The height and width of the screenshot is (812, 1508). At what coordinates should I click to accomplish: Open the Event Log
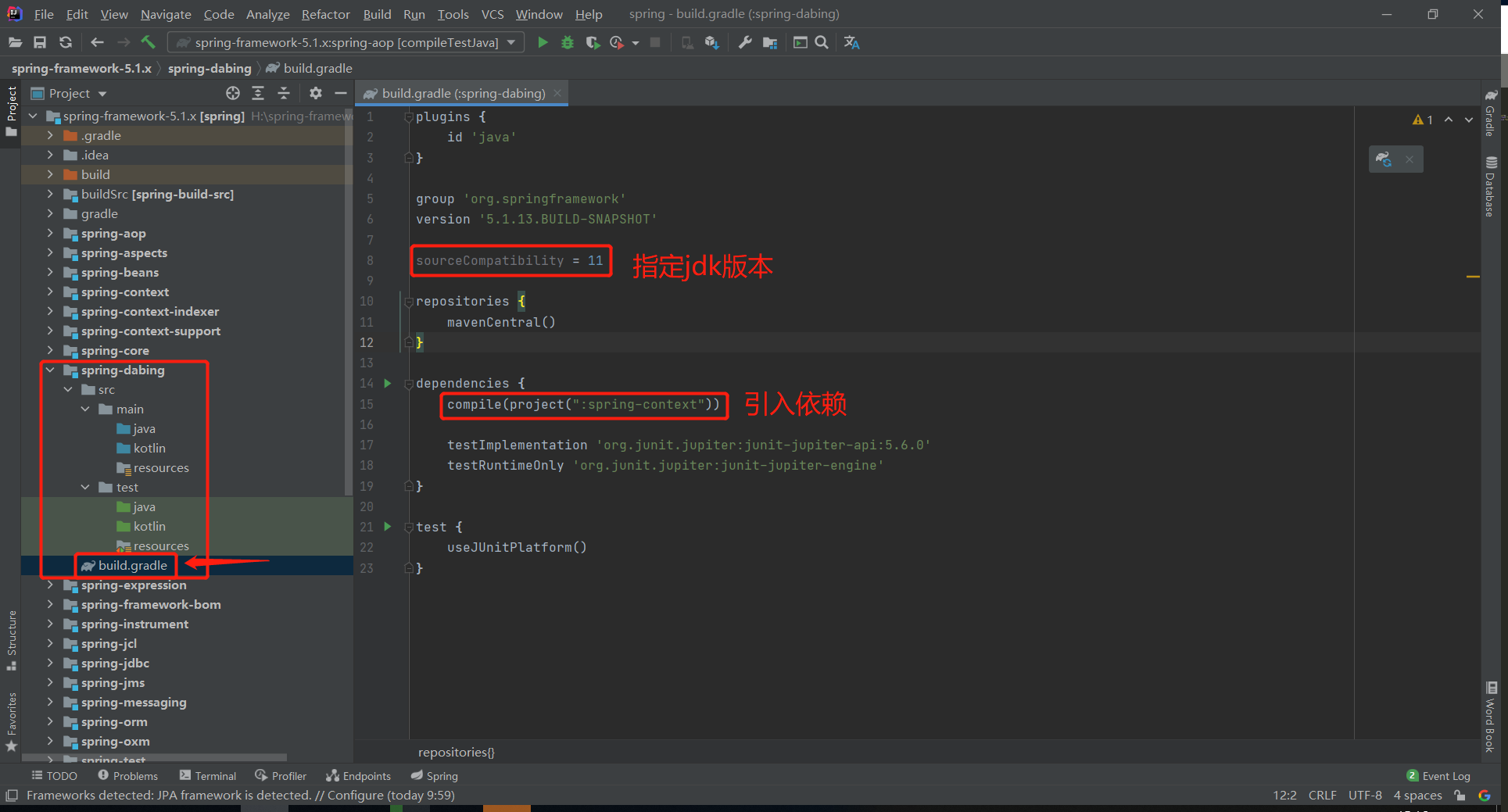(x=1445, y=775)
